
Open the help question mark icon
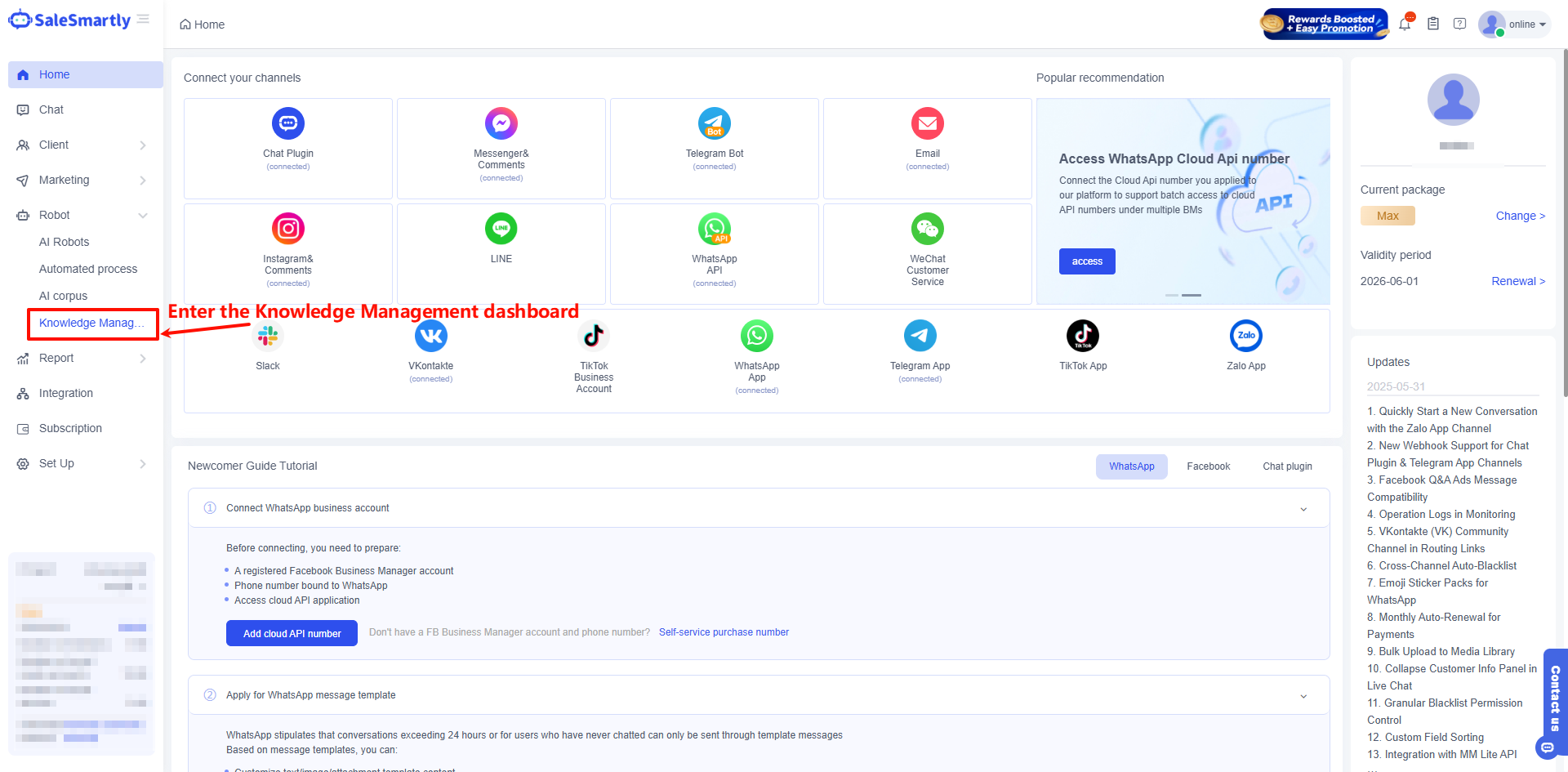click(x=1460, y=24)
